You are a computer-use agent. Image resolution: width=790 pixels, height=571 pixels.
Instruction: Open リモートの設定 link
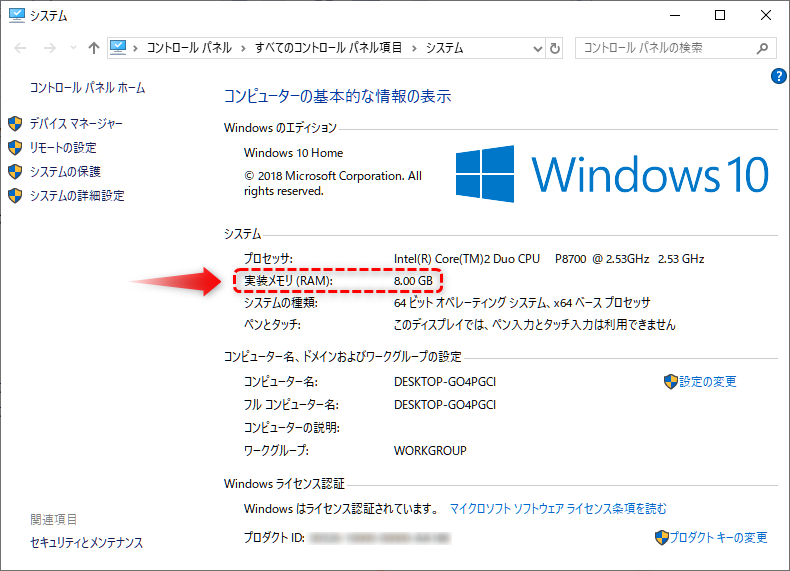coord(63,148)
